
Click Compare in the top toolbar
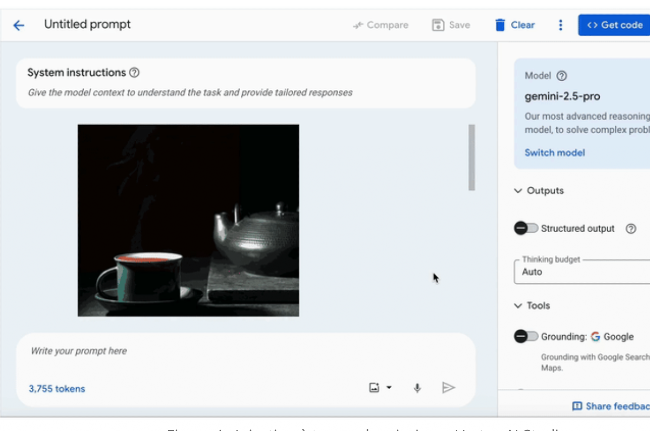coord(381,25)
